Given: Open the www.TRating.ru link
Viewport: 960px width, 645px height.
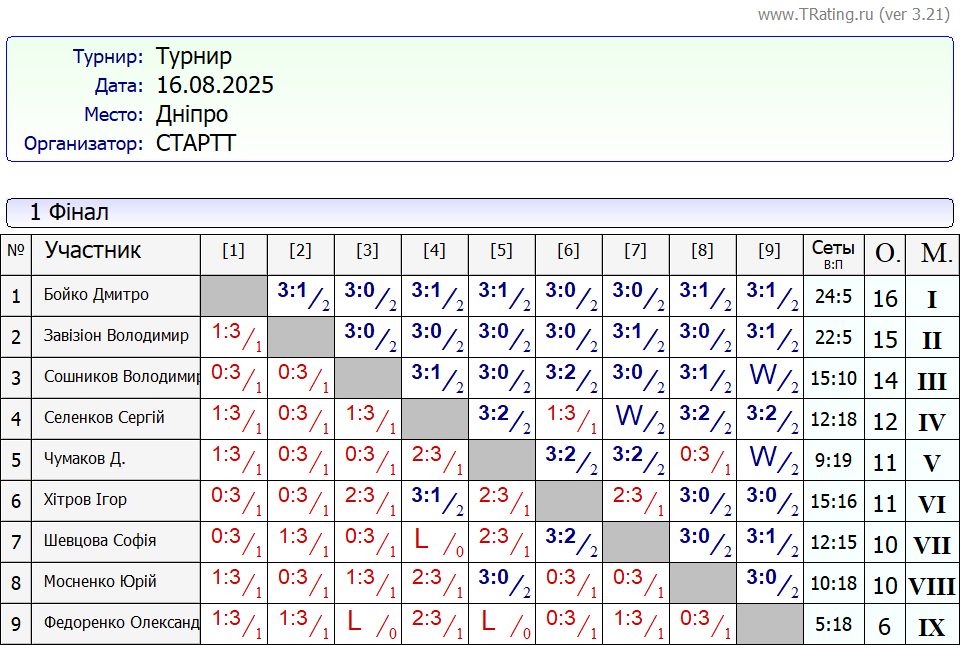Looking at the screenshot, I should tap(816, 14).
